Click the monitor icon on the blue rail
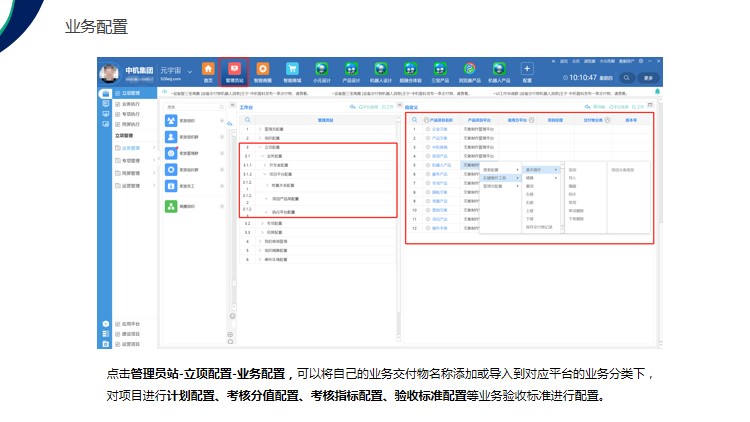Image resolution: width=750 pixels, height=422 pixels. point(106,114)
